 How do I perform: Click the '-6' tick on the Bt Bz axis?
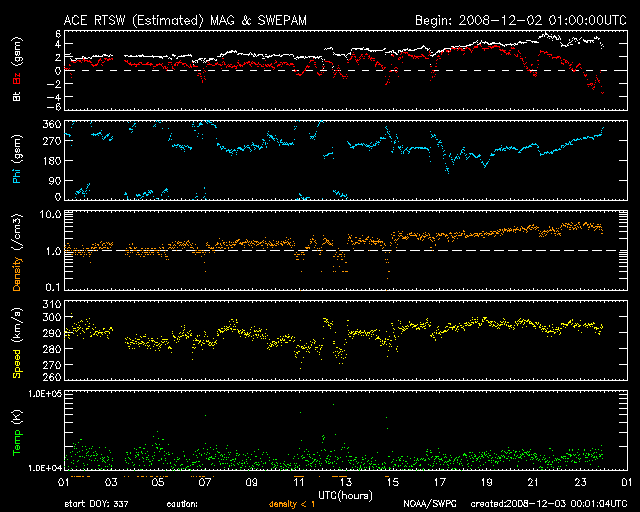click(55, 107)
